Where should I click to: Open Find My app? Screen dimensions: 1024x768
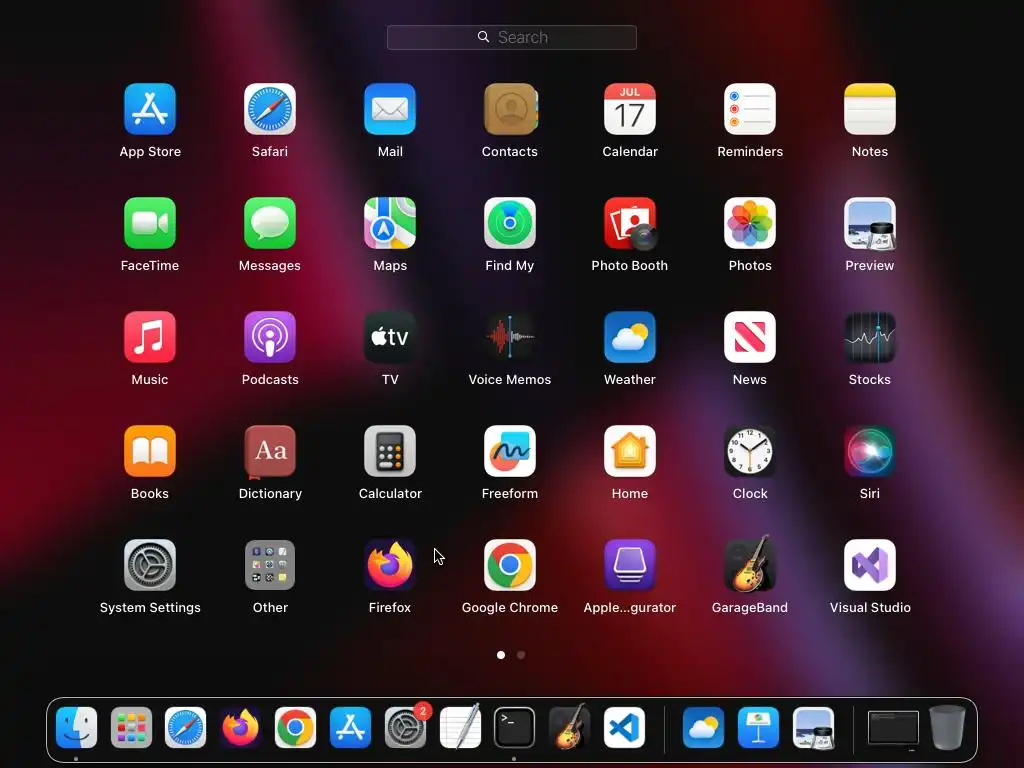510,223
